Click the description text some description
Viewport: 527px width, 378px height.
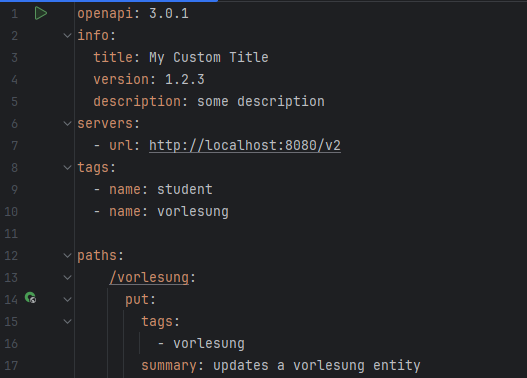click(x=261, y=101)
